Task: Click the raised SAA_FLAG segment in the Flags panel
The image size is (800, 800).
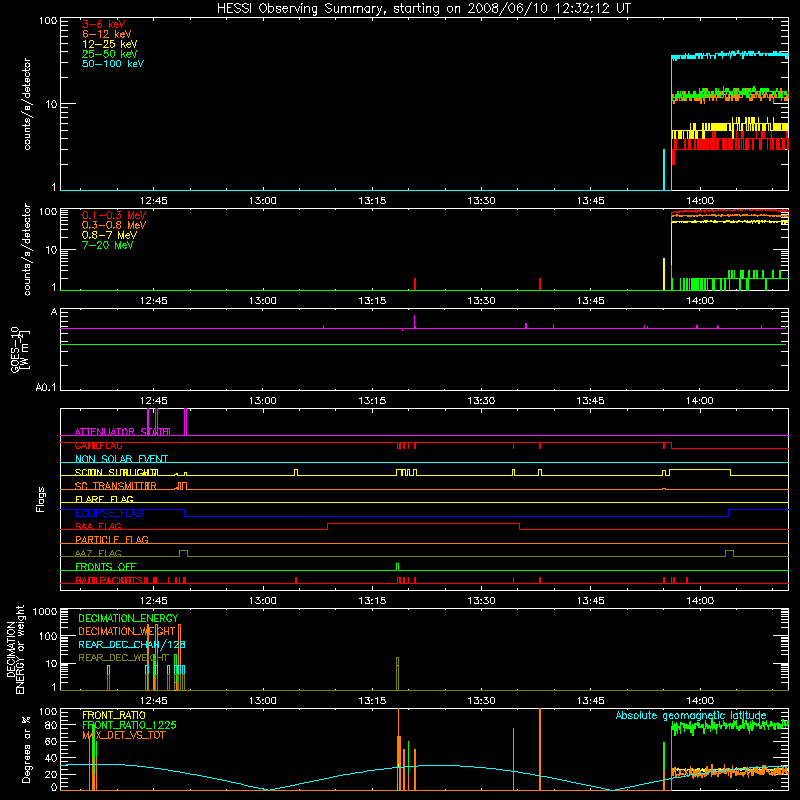Action: (423, 523)
